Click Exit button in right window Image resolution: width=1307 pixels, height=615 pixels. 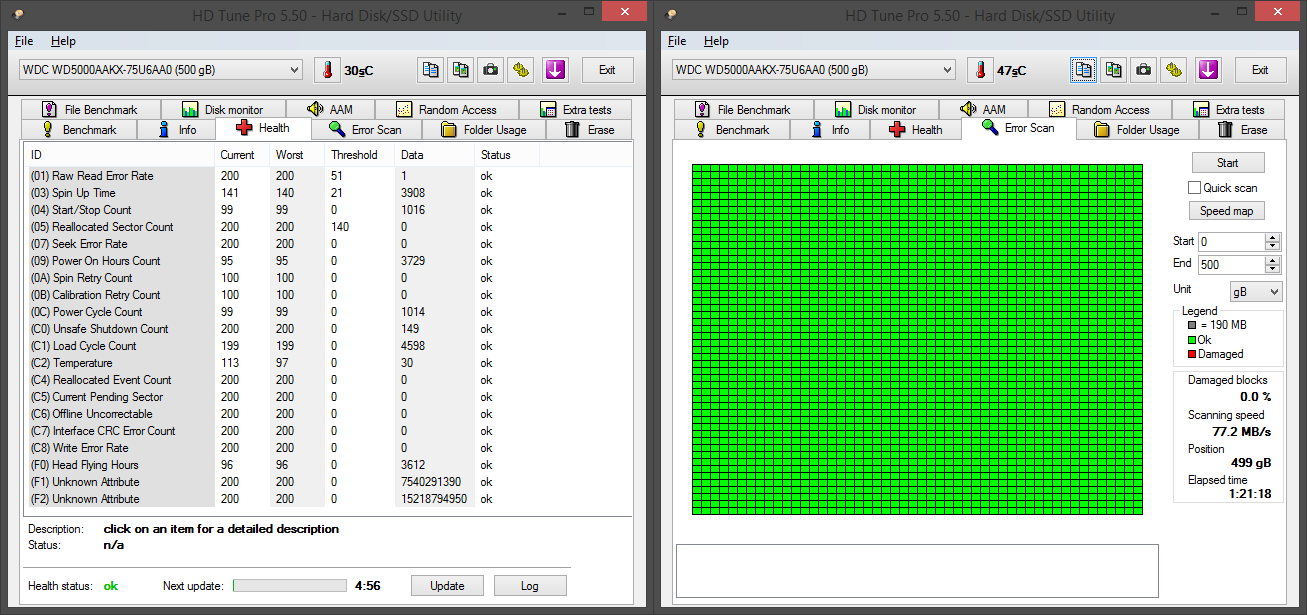coord(1260,70)
